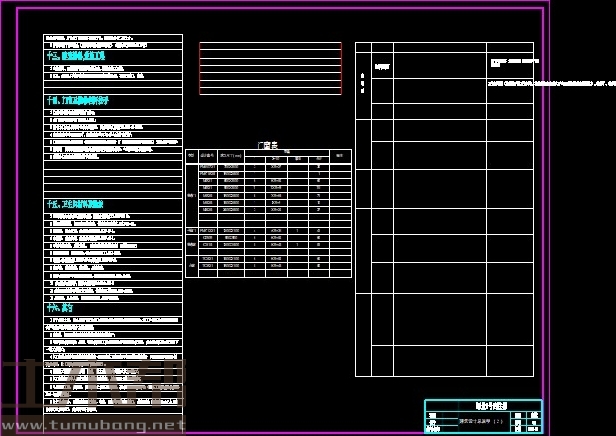Select the top-right cell of the right table

(x=509, y=47)
